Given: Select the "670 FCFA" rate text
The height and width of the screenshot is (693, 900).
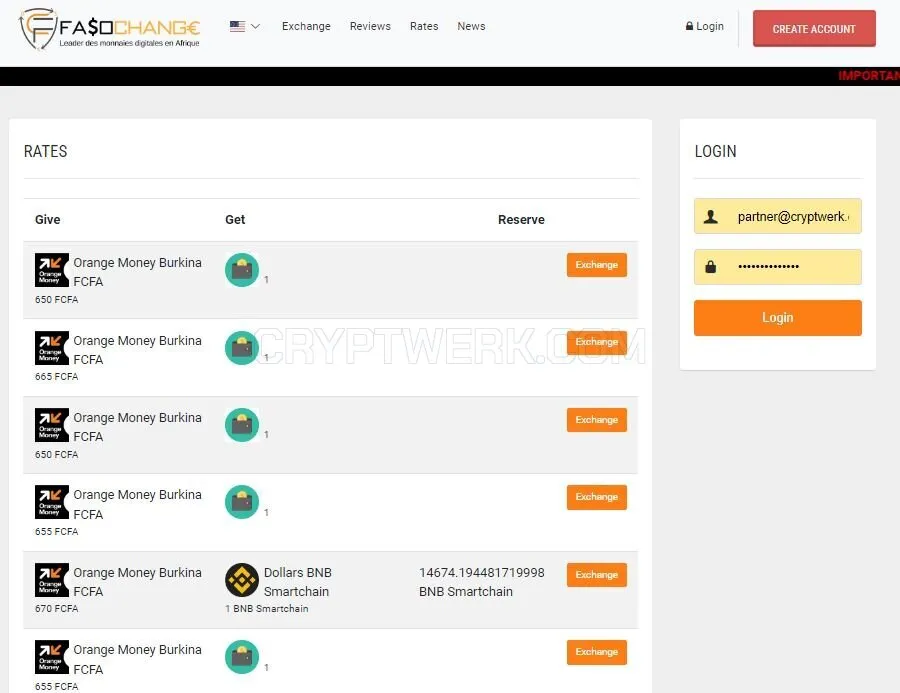Looking at the screenshot, I should point(56,609).
